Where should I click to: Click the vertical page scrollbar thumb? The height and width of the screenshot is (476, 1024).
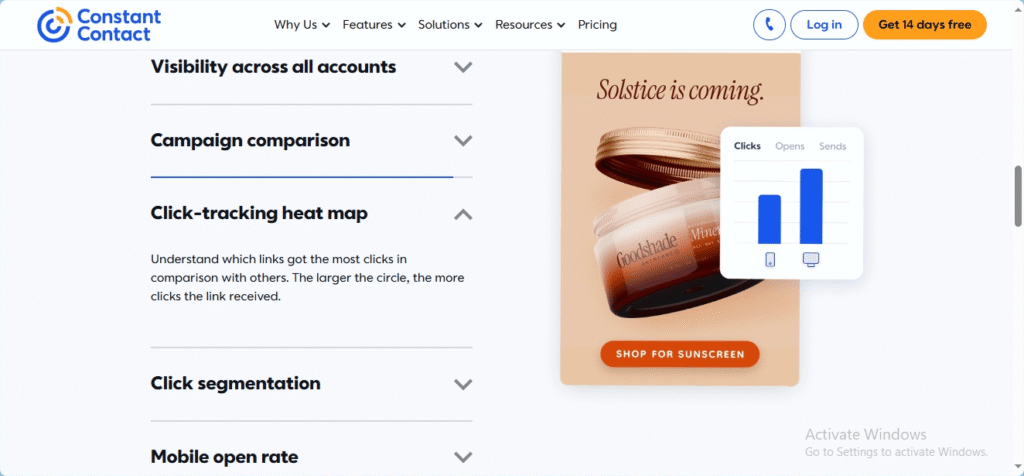pyautogui.click(x=1018, y=196)
